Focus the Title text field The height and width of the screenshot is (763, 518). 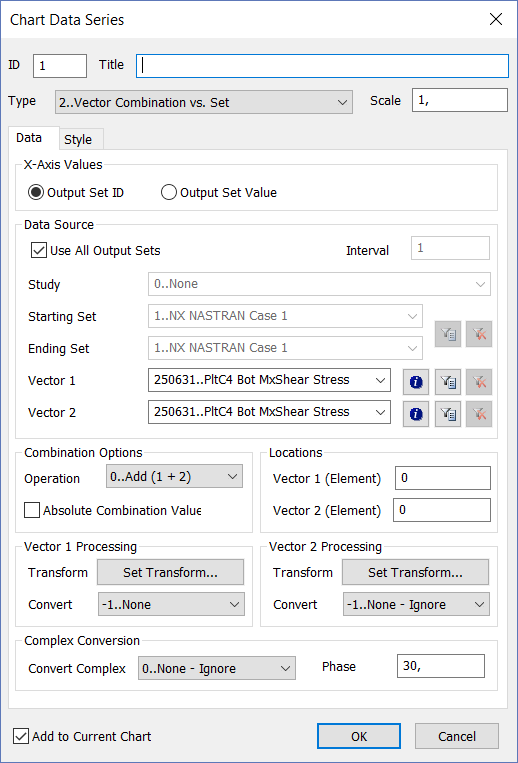pyautogui.click(x=322, y=66)
